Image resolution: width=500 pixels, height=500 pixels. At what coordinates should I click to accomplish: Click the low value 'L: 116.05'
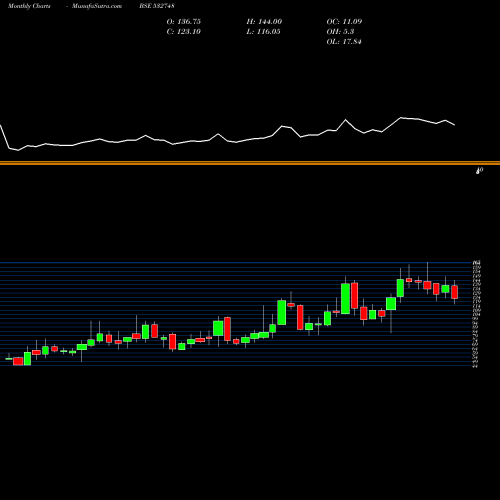263,32
